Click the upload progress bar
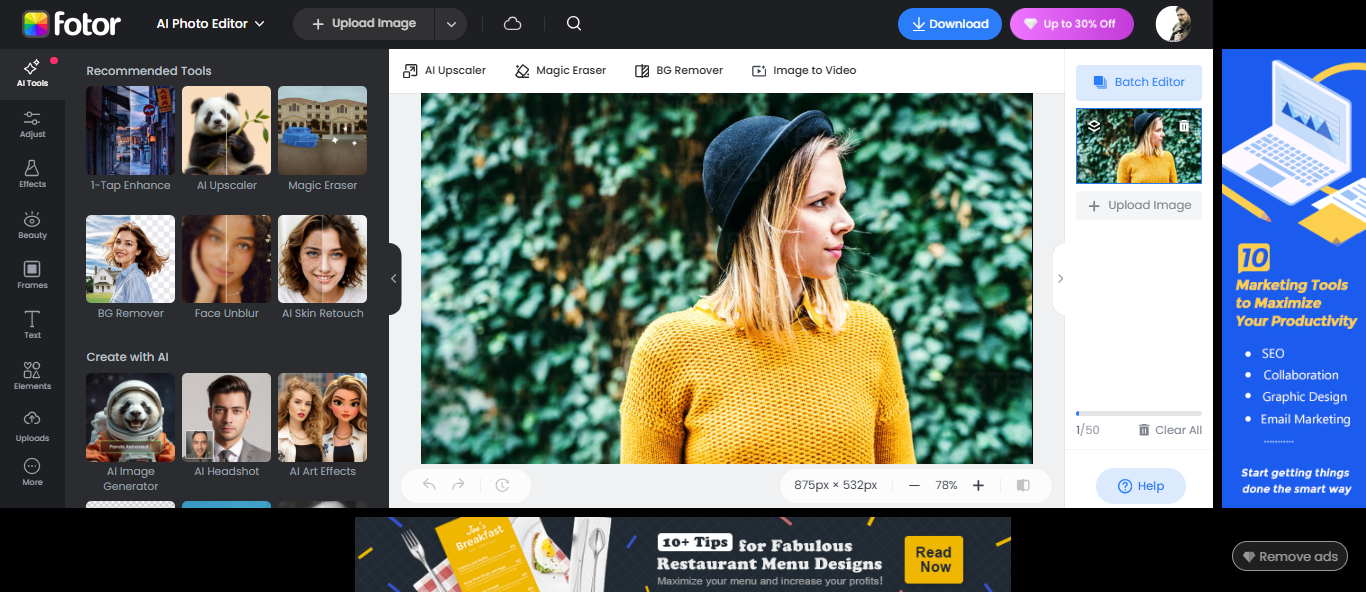 [x=1139, y=413]
